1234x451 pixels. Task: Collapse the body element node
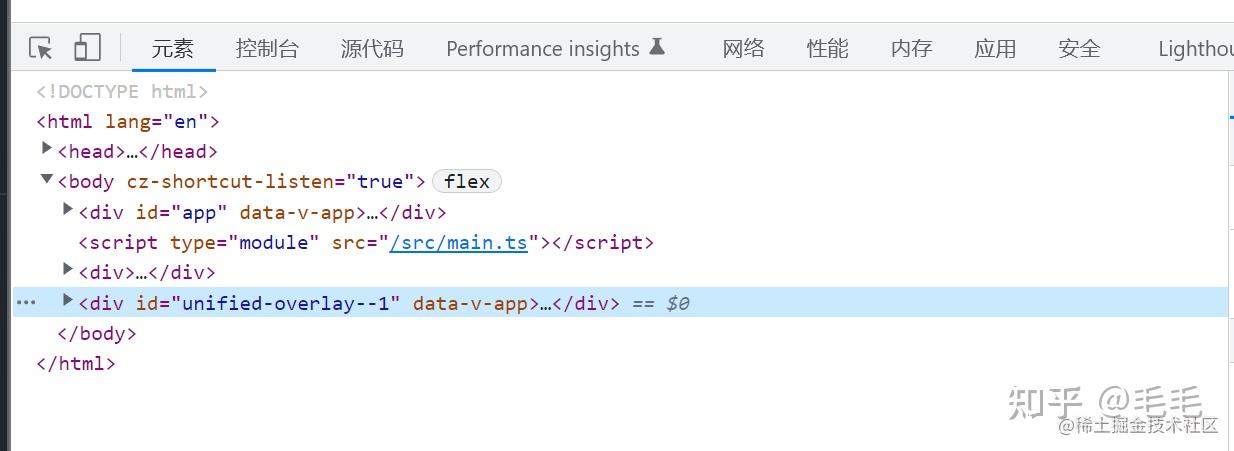tap(46, 180)
